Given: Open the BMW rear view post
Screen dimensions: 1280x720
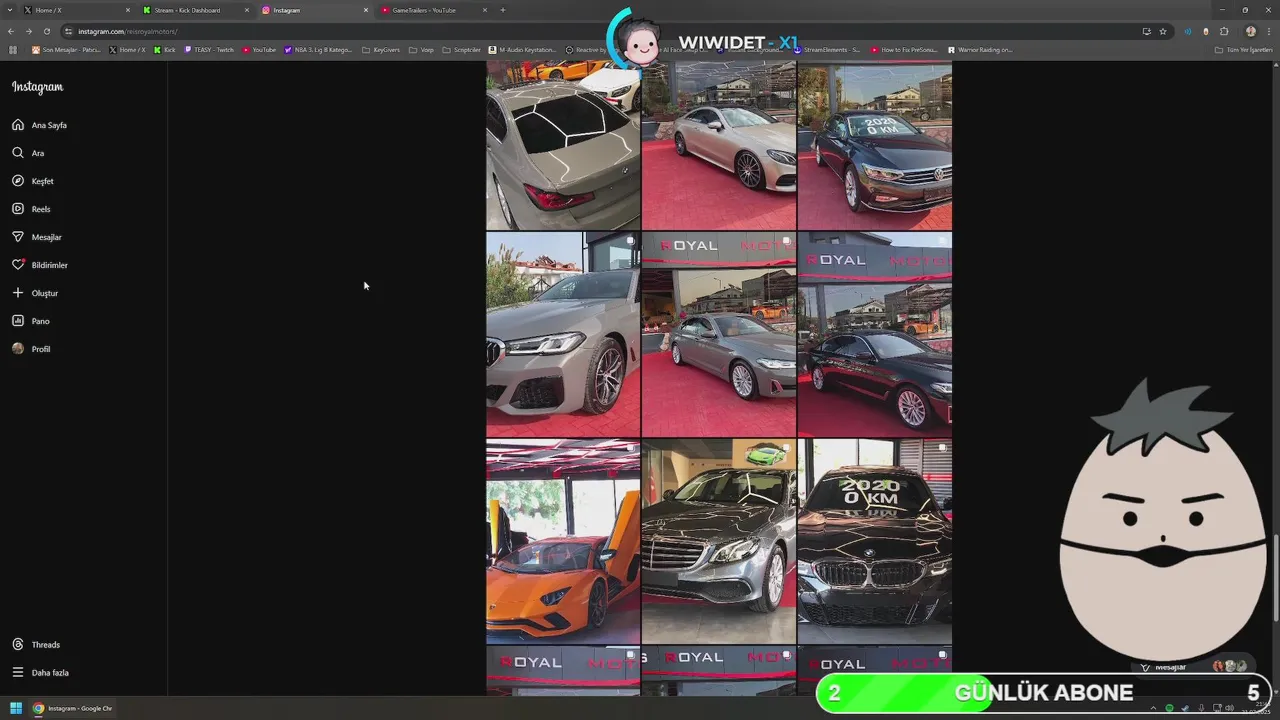Looking at the screenshot, I should pos(563,146).
